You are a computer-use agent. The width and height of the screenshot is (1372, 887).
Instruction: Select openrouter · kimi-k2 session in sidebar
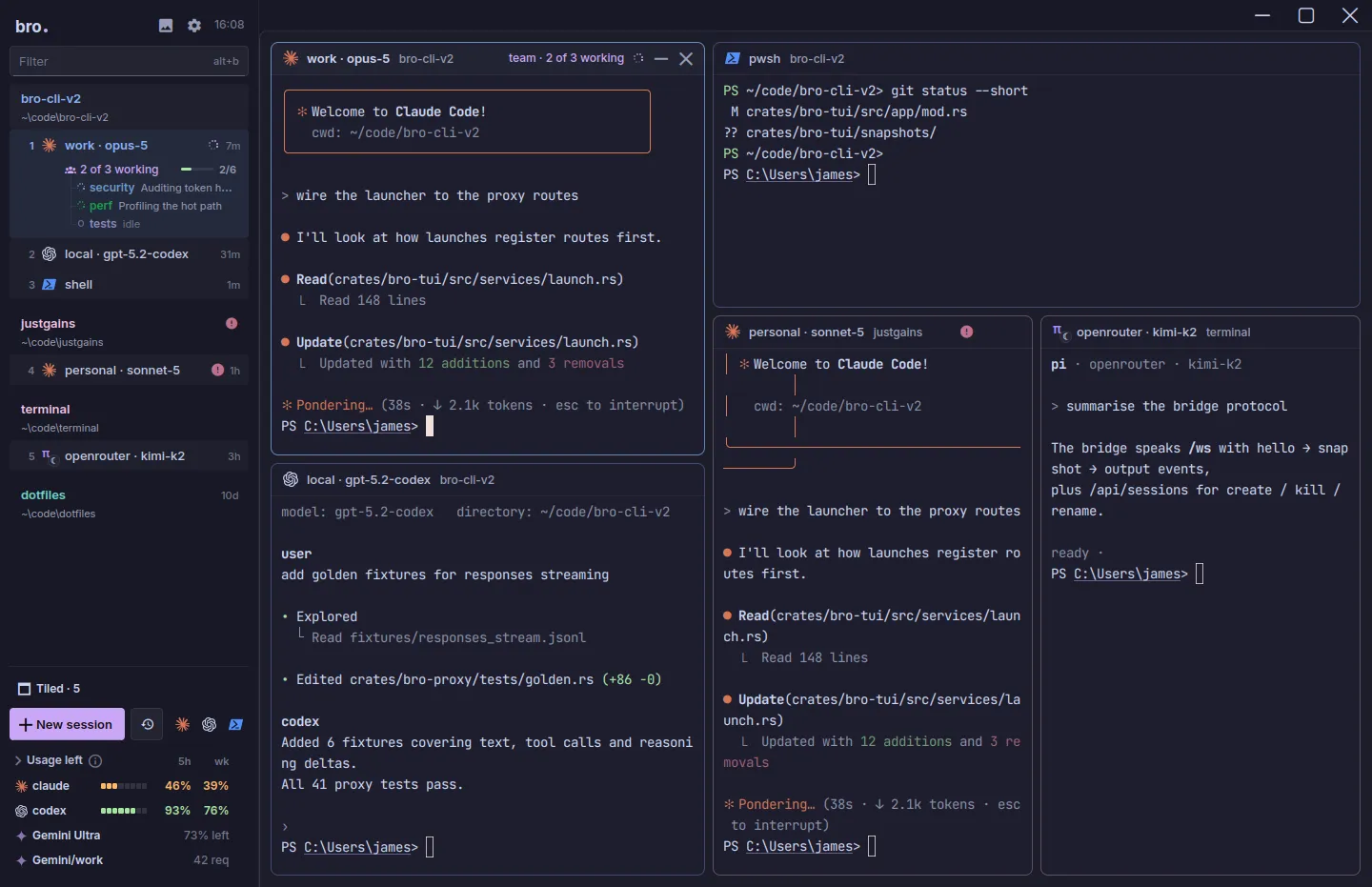tap(129, 456)
